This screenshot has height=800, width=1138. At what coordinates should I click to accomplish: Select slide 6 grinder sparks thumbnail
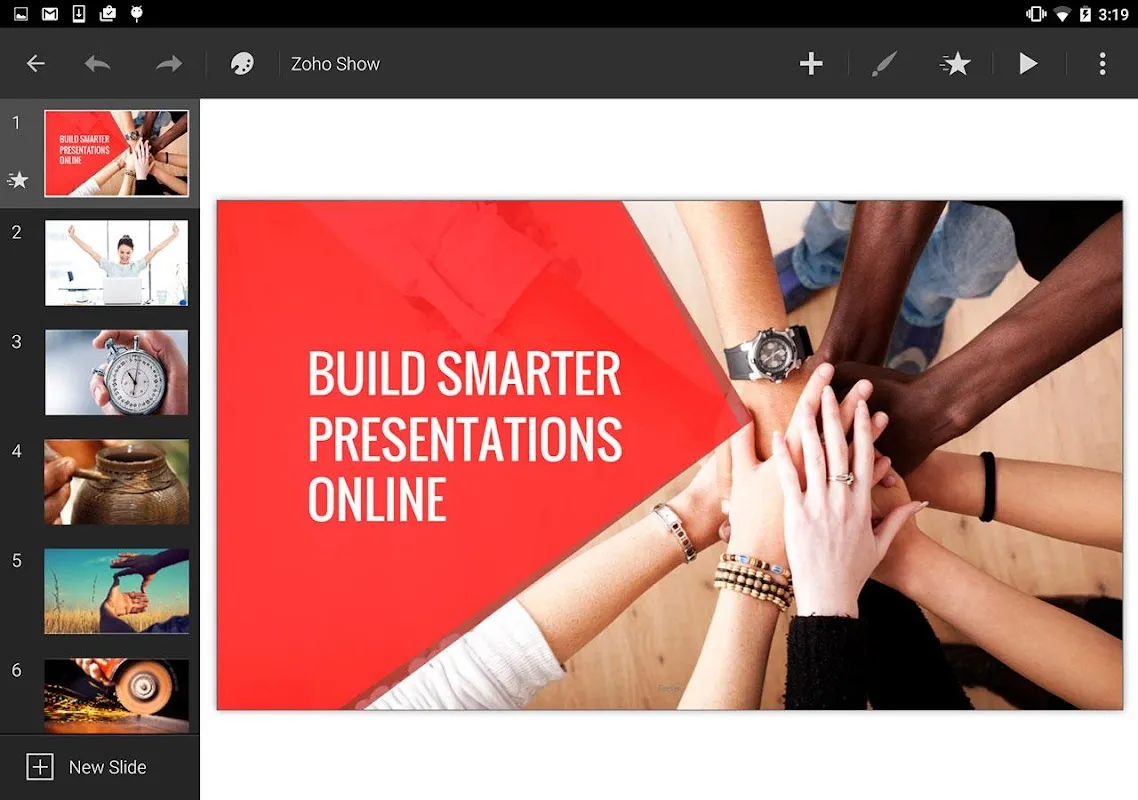coord(116,694)
